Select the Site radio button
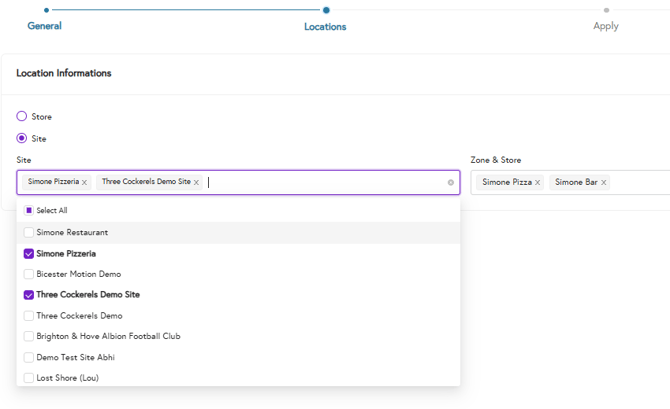This screenshot has width=670, height=409. pyautogui.click(x=22, y=139)
